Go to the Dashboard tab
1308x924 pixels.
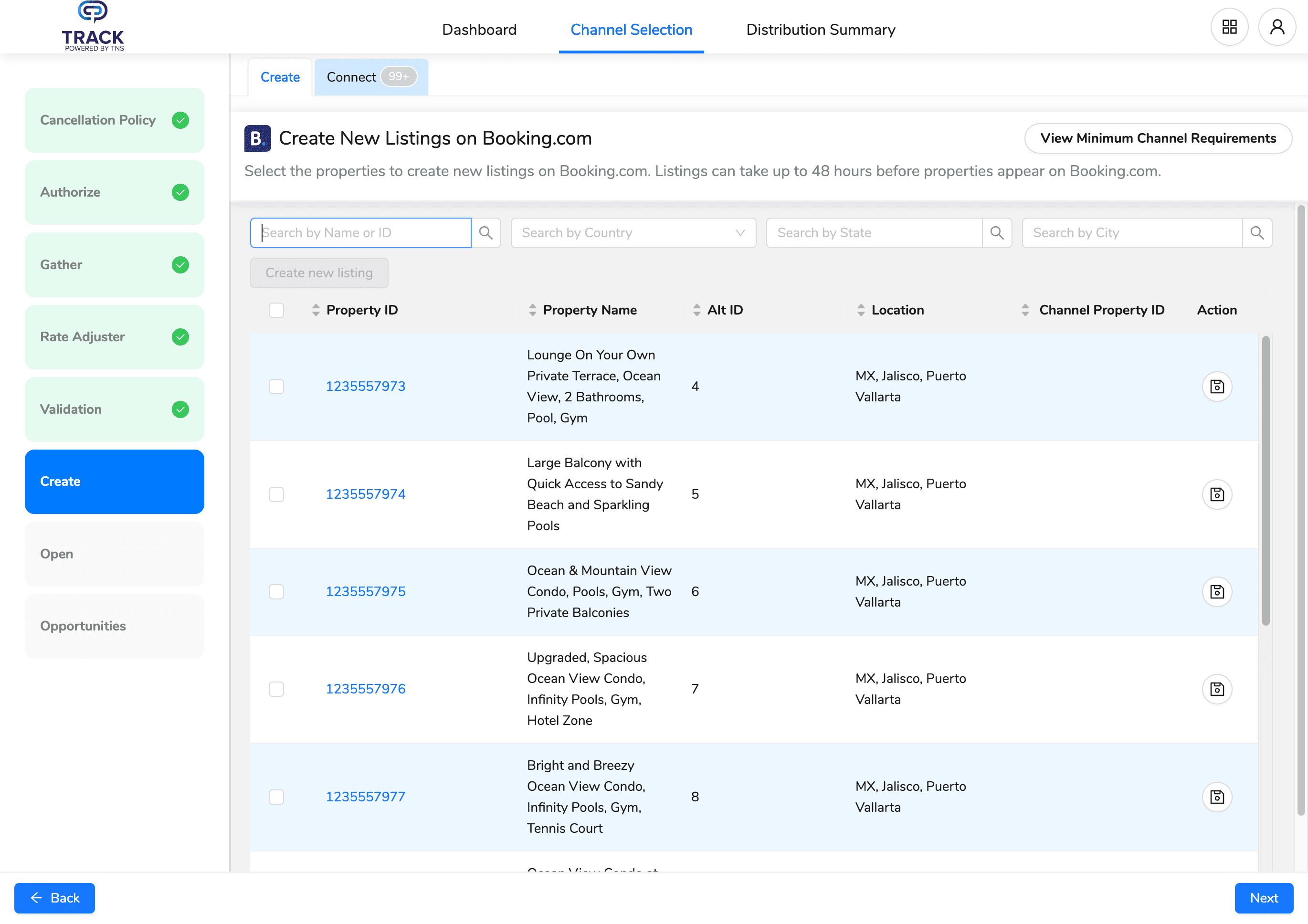click(479, 30)
